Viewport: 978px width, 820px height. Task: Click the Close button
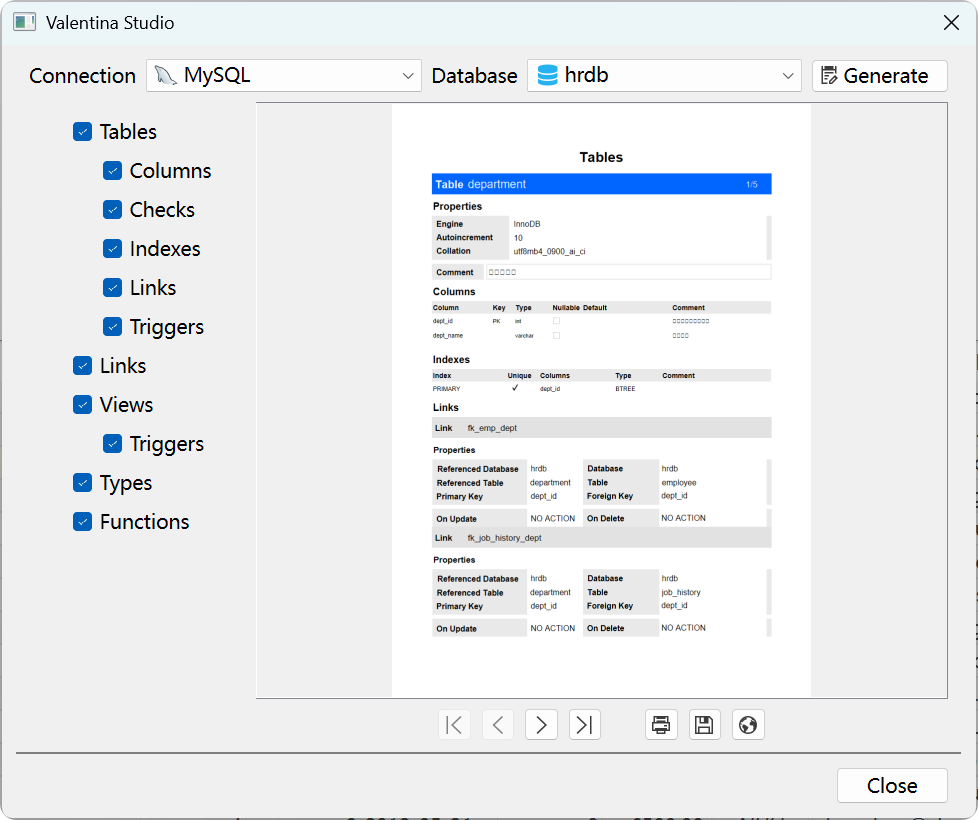click(892, 786)
